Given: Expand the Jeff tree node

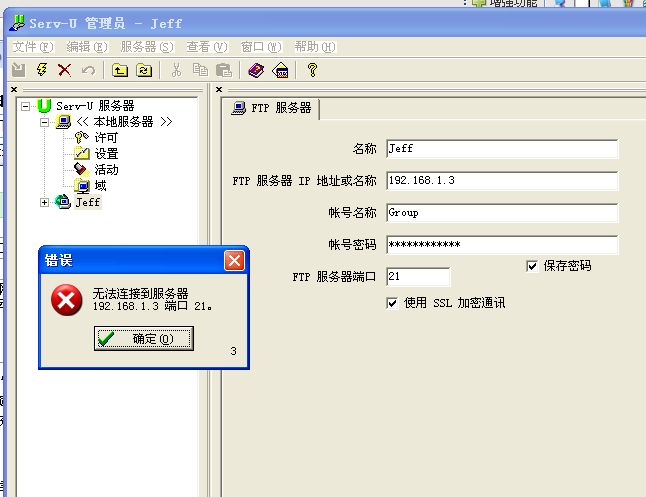Looking at the screenshot, I should click(x=44, y=202).
